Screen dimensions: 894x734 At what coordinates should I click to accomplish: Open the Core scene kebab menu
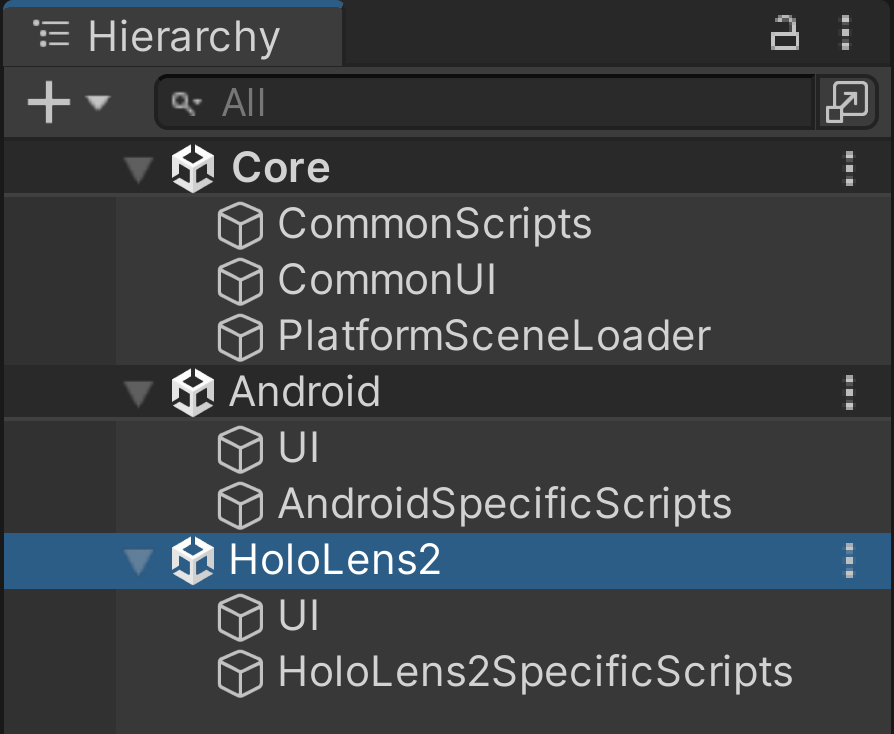(x=850, y=168)
